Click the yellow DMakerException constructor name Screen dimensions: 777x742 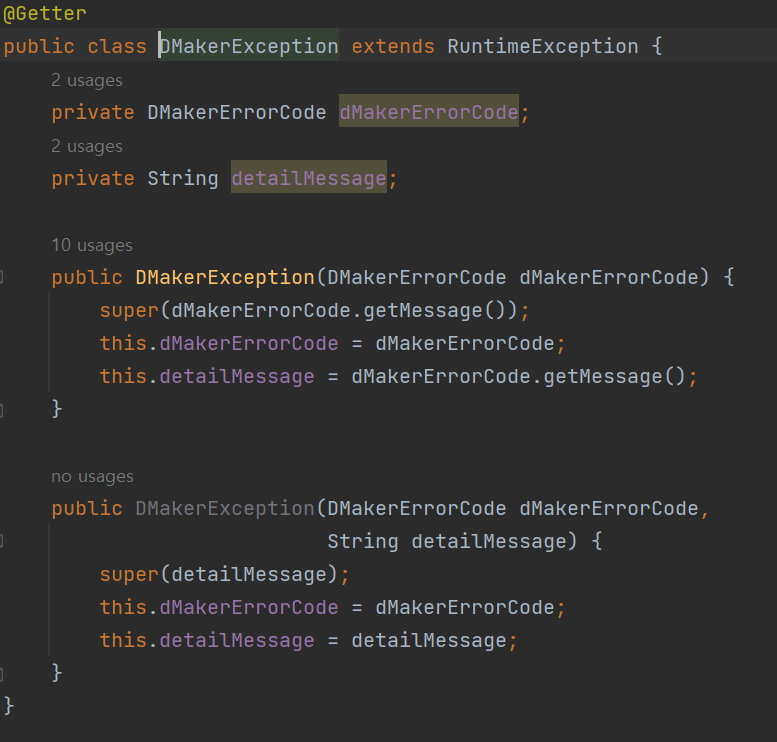tap(225, 277)
